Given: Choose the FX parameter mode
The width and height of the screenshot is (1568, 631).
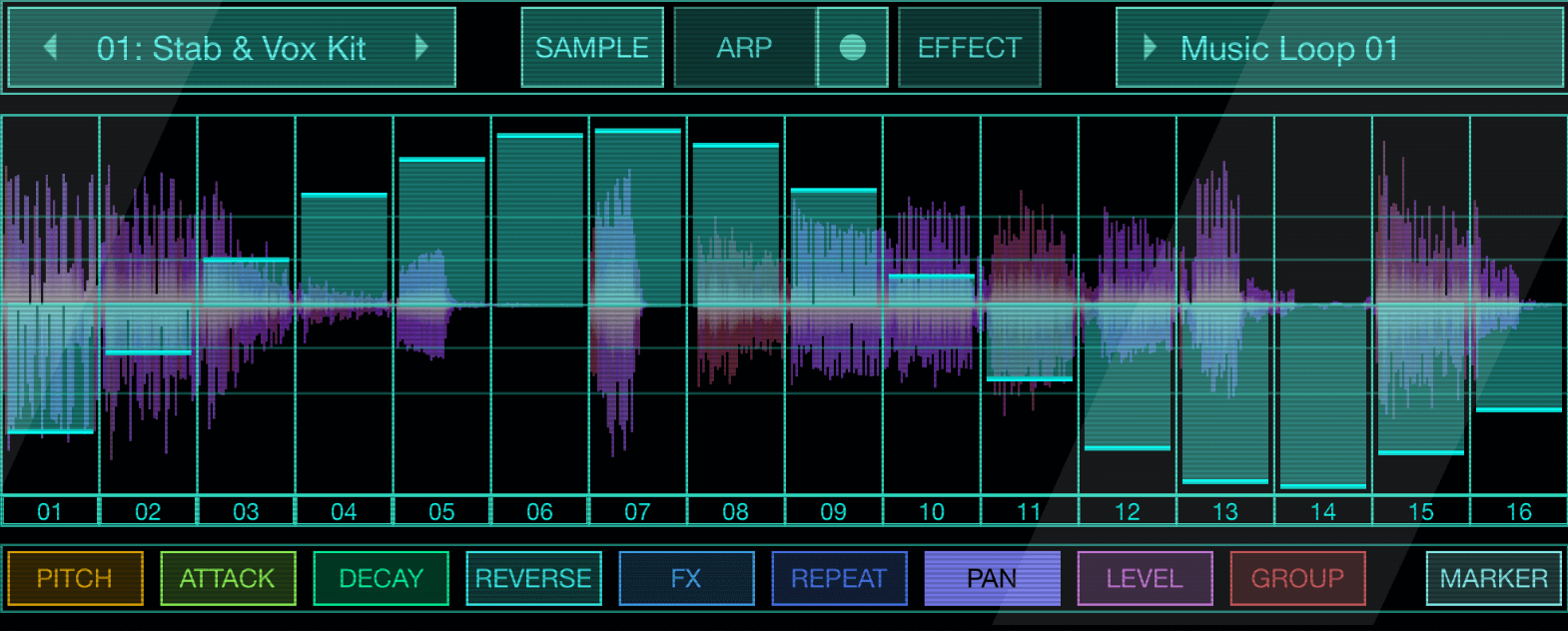Looking at the screenshot, I should tap(686, 578).
